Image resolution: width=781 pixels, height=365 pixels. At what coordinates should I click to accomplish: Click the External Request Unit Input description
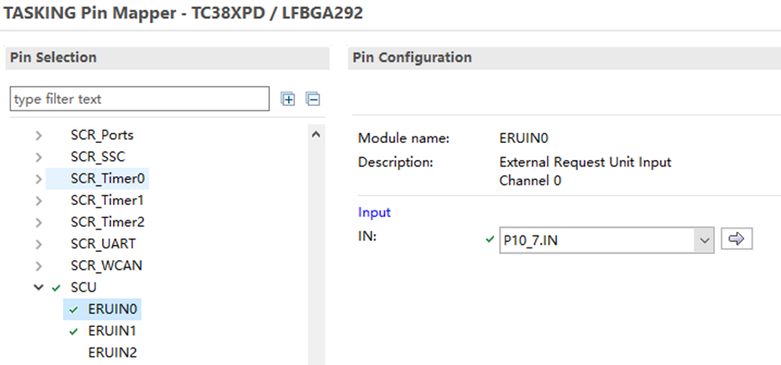(x=585, y=171)
